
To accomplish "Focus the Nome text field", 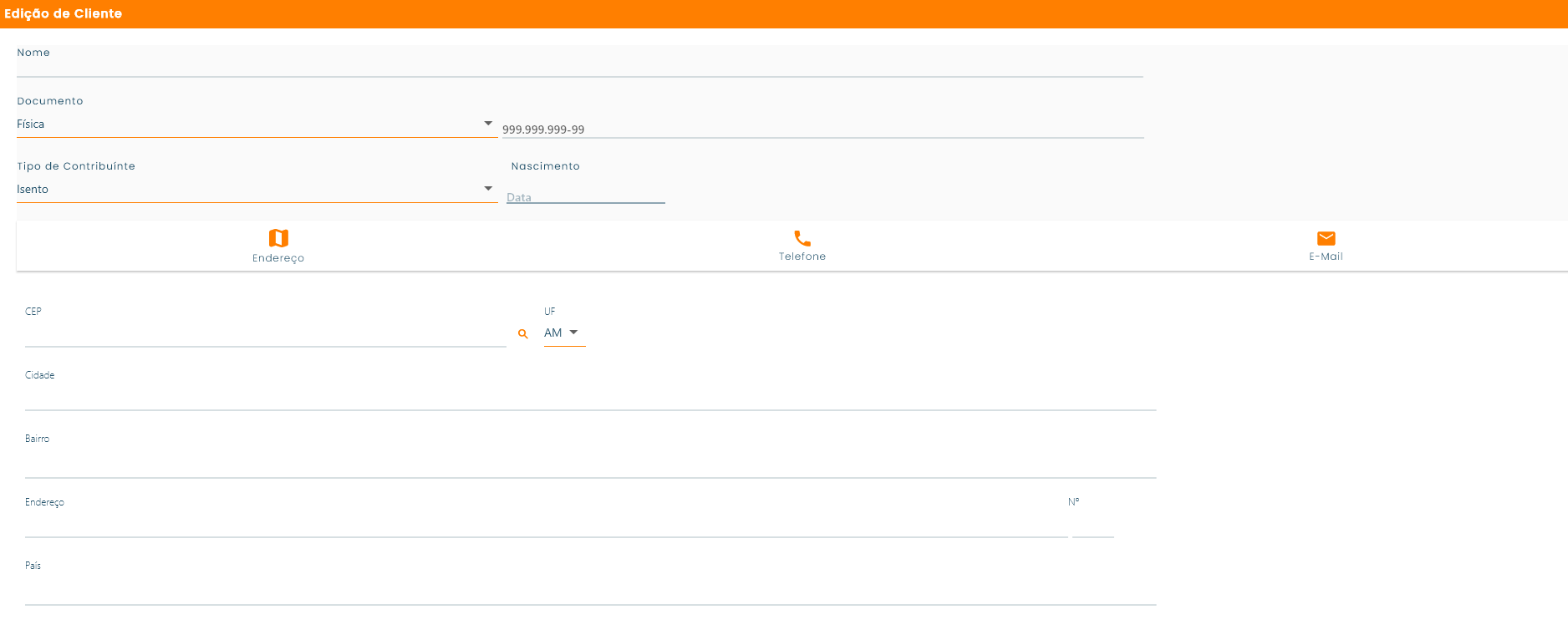I will (x=579, y=67).
